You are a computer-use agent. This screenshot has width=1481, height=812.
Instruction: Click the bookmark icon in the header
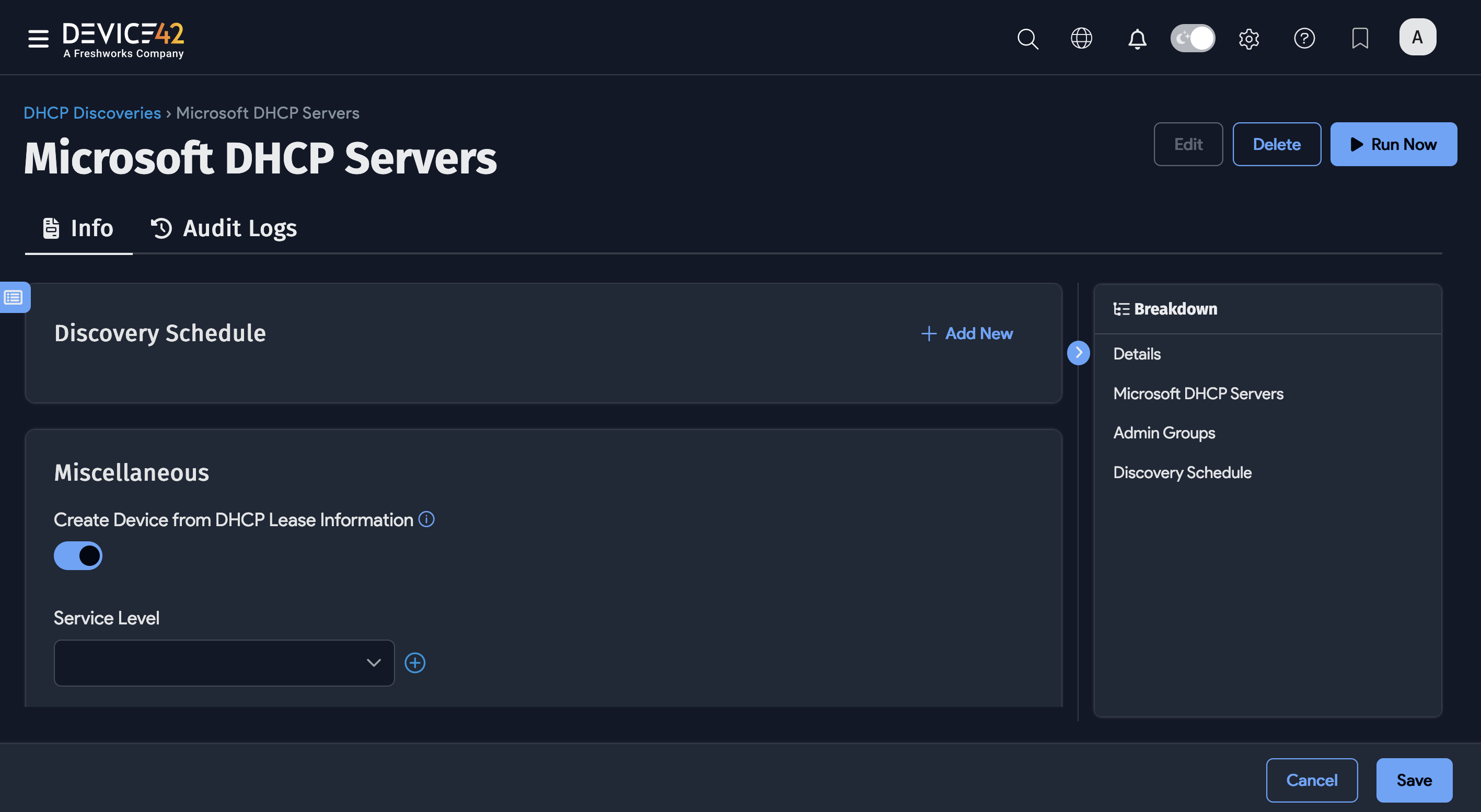click(1360, 39)
